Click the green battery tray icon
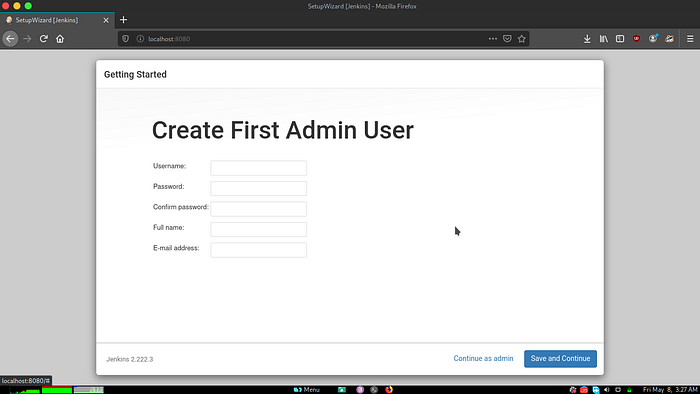 629,390
